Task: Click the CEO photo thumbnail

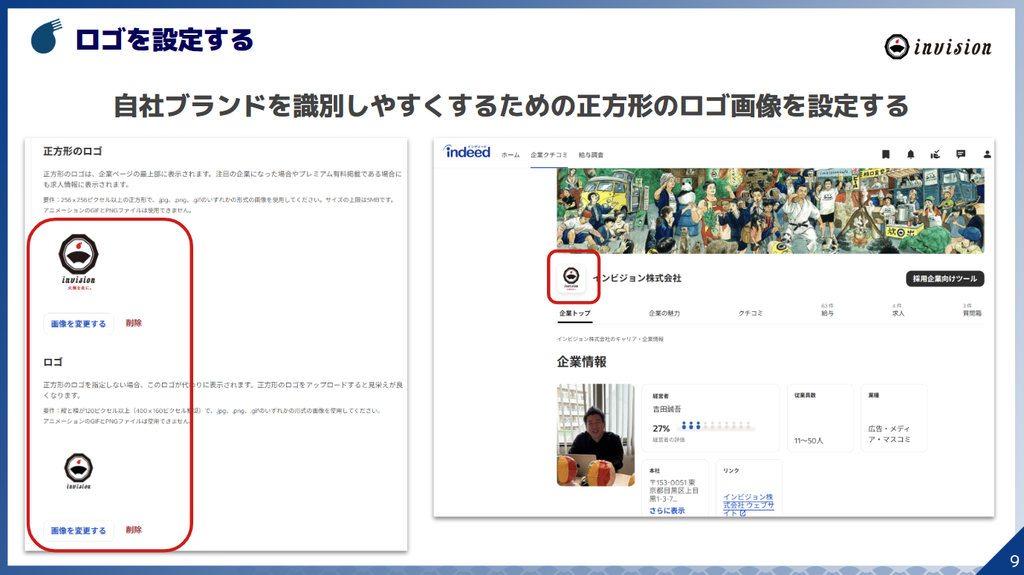Action: pos(595,435)
